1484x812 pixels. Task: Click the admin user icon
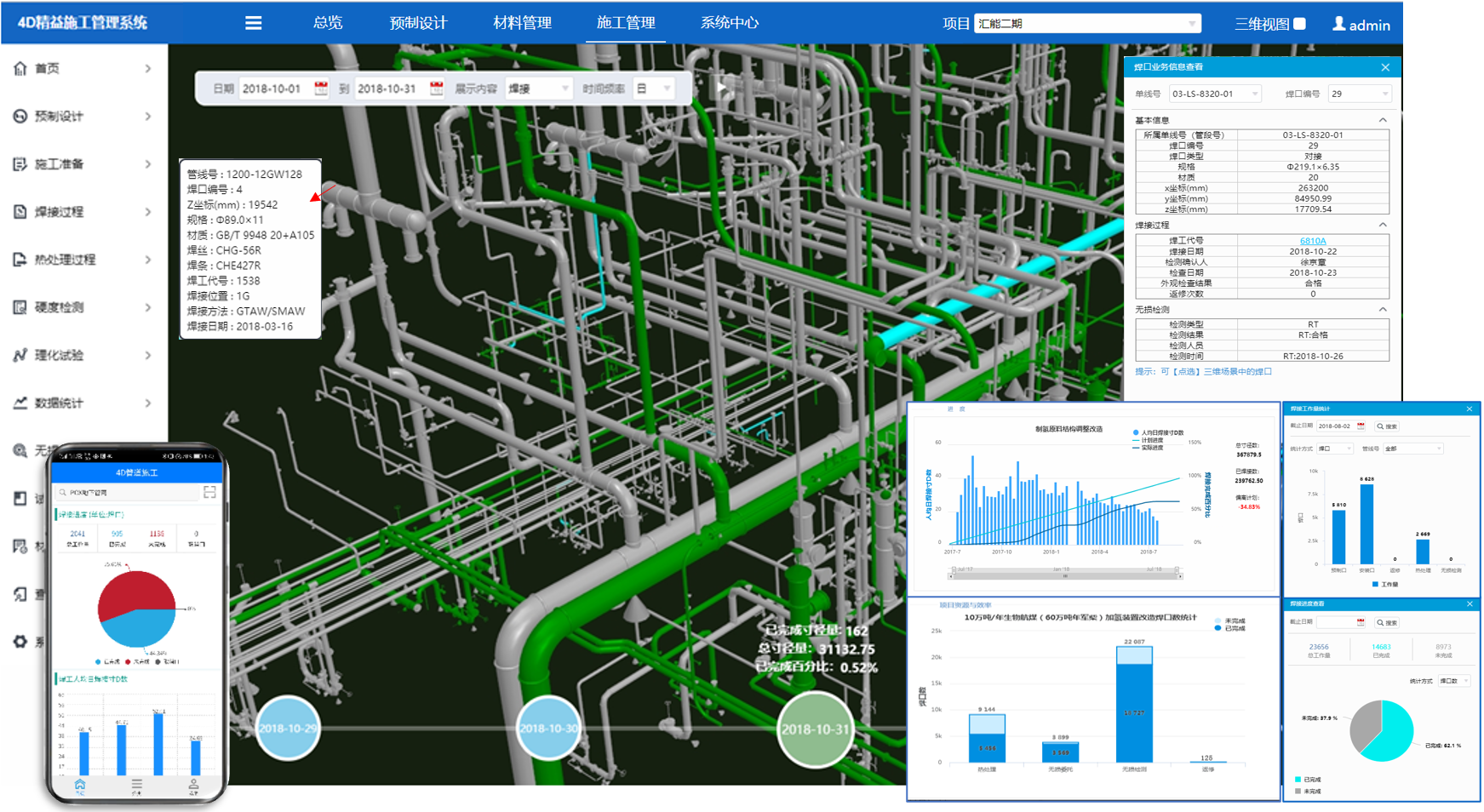pyautogui.click(x=1338, y=24)
